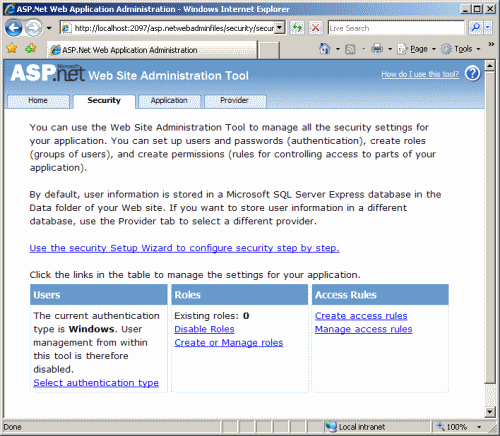Click the browser Forward arrow button
500x436 pixels.
[33, 28]
